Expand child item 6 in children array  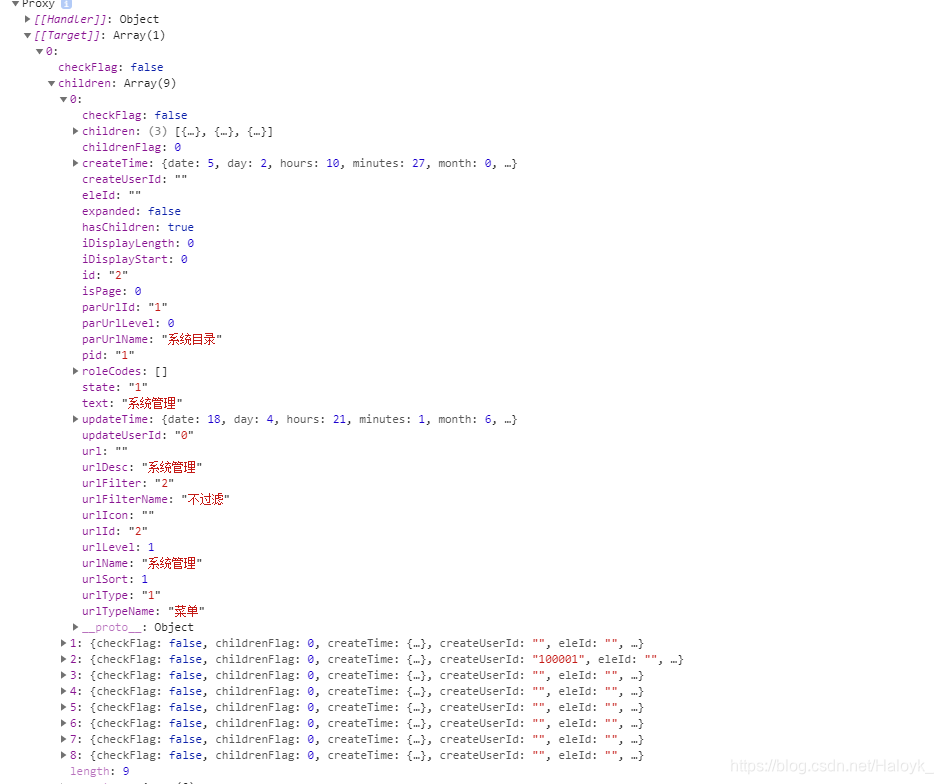tap(63, 723)
